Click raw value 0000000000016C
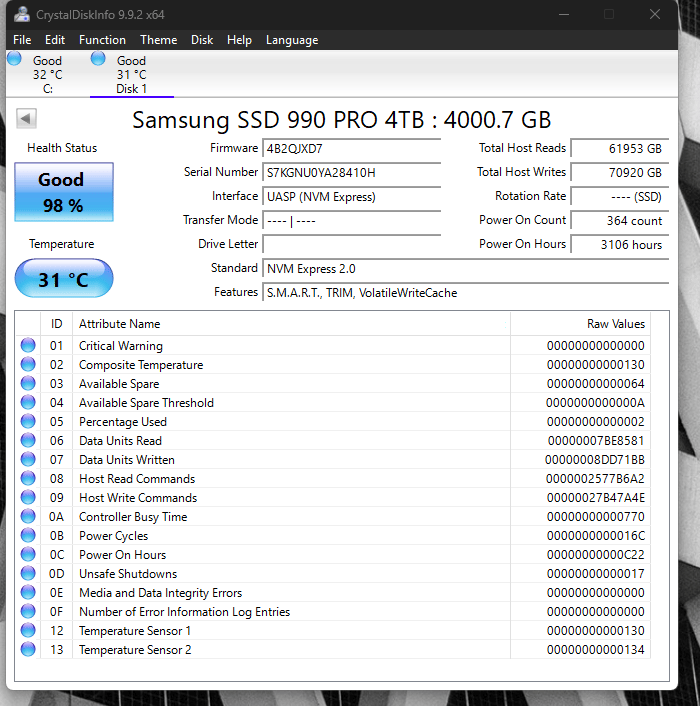The image size is (700, 706). coord(596,536)
